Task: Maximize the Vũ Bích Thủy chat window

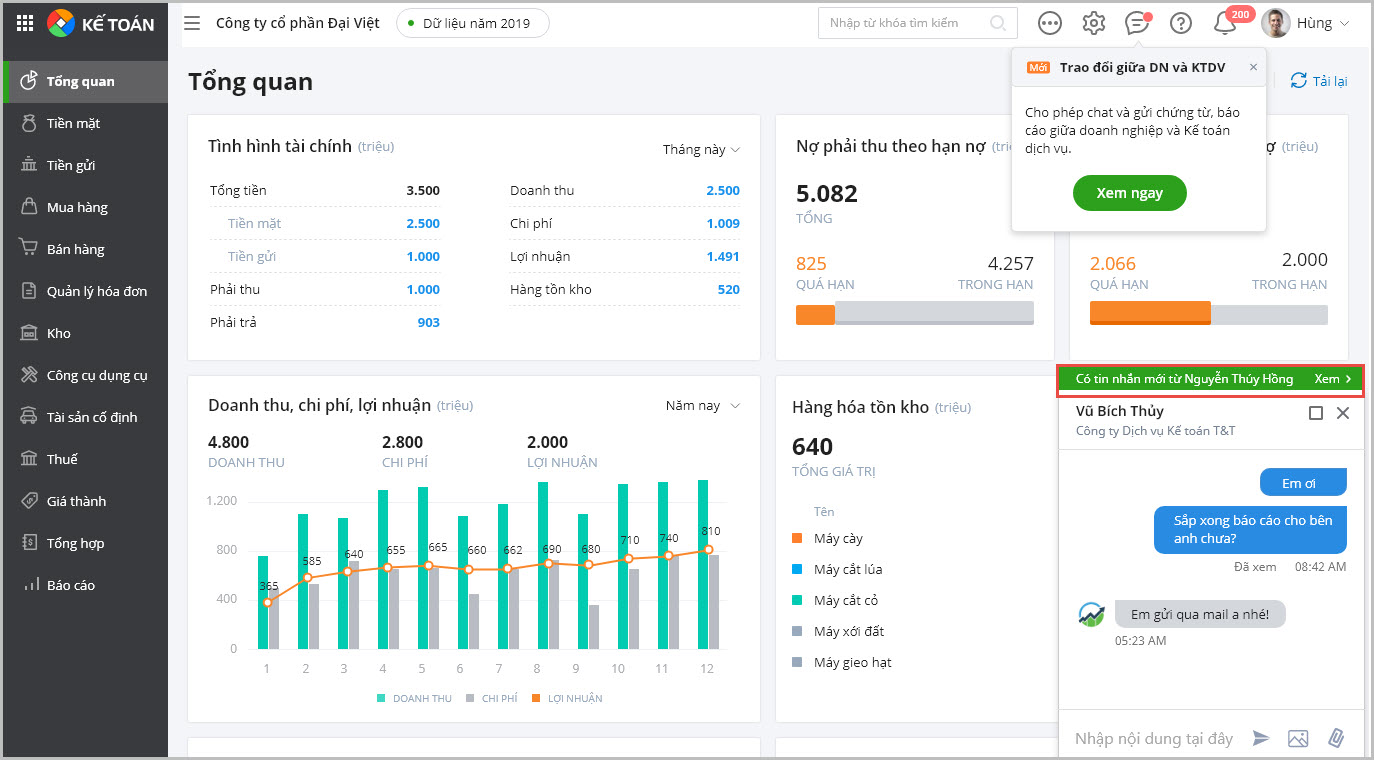Action: coord(1316,413)
